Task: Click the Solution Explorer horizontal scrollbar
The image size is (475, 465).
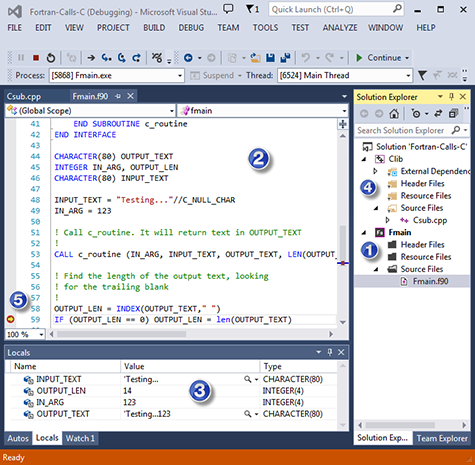Action: tap(412, 425)
